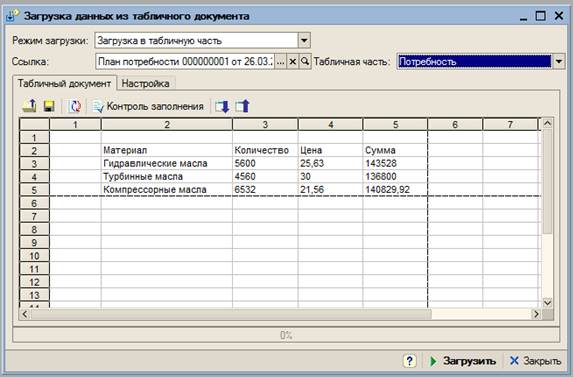Image resolution: width=573 pixels, height=377 pixels.
Task: Open the linked document via magnifier icon
Action: tap(305, 62)
